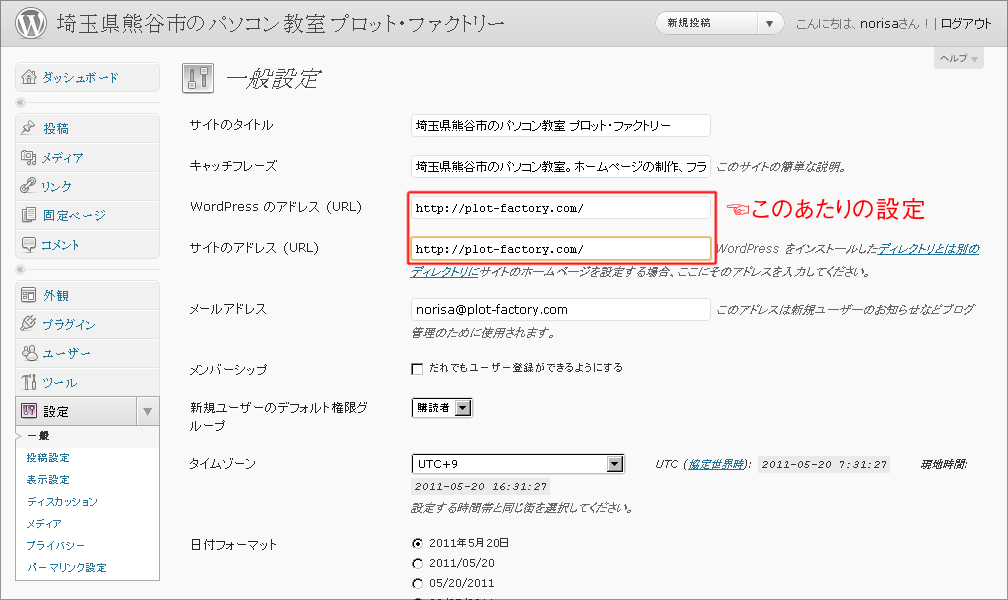Open ダッシュボード menu
The width and height of the screenshot is (1008, 600).
point(80,78)
